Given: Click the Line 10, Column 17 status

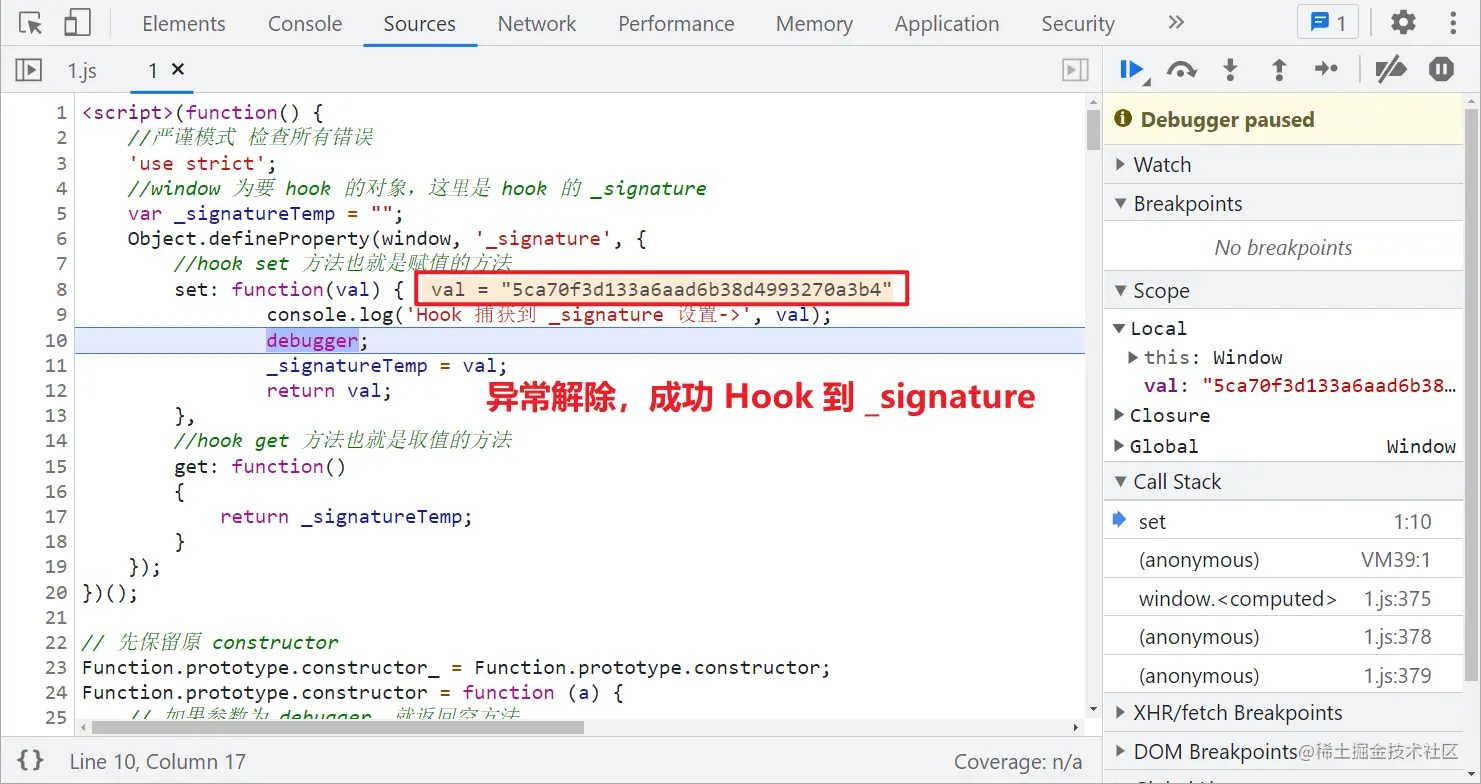Looking at the screenshot, I should (x=157, y=762).
